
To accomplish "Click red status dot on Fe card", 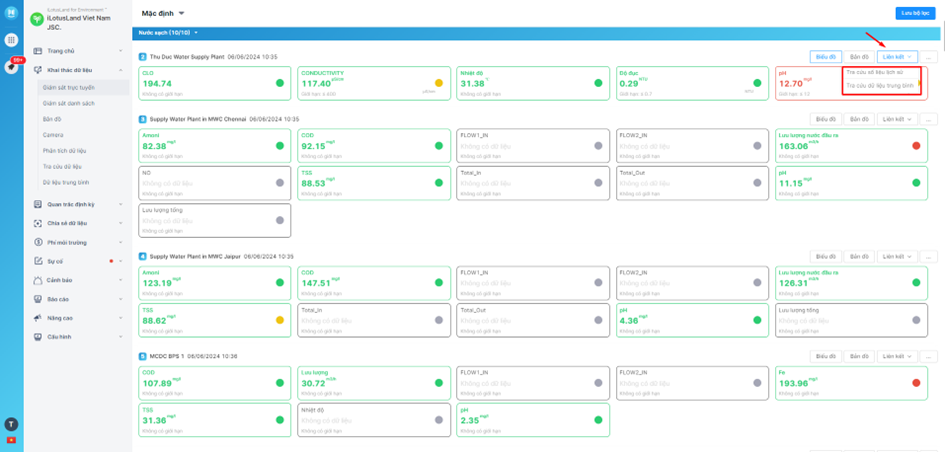I will tap(916, 383).
